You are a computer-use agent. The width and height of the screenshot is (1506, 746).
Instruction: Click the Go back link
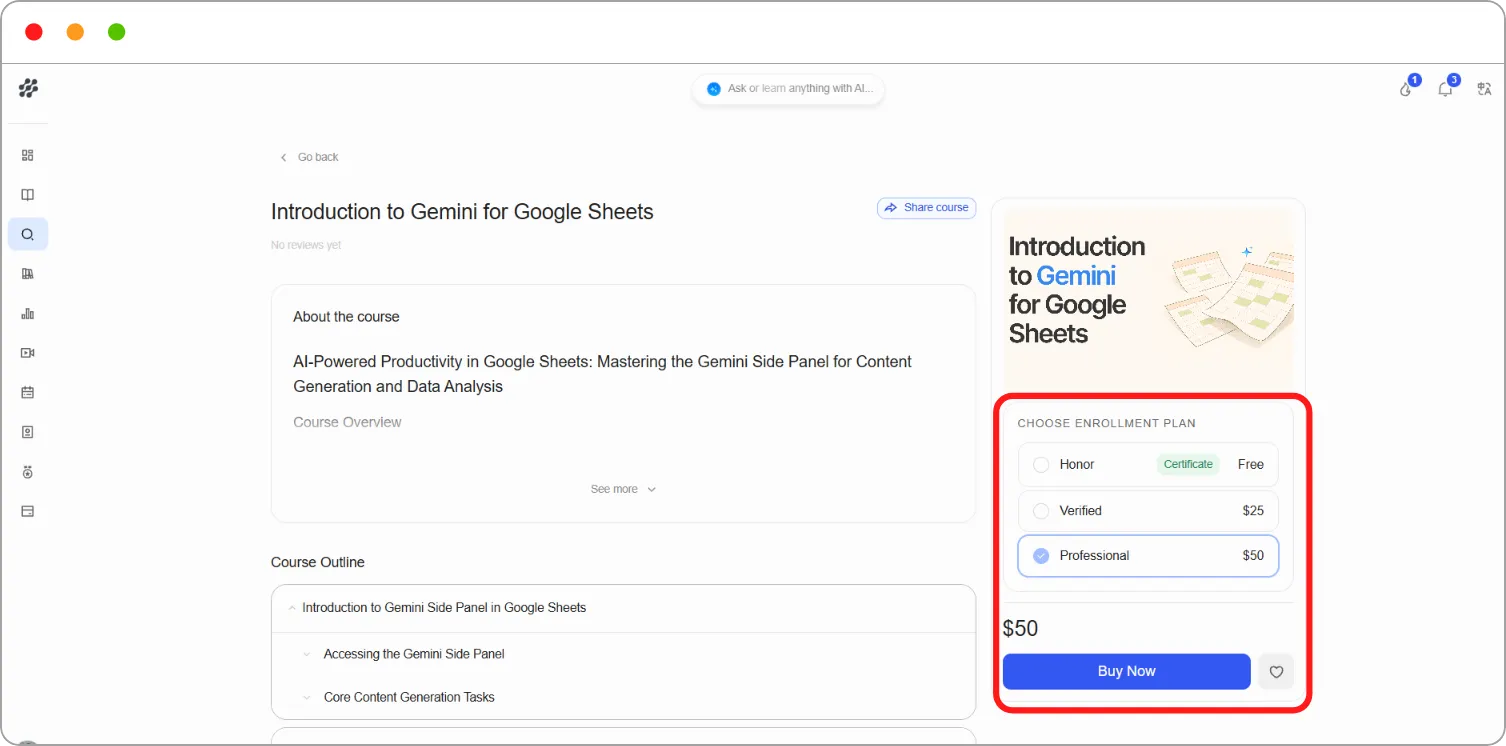tap(318, 157)
